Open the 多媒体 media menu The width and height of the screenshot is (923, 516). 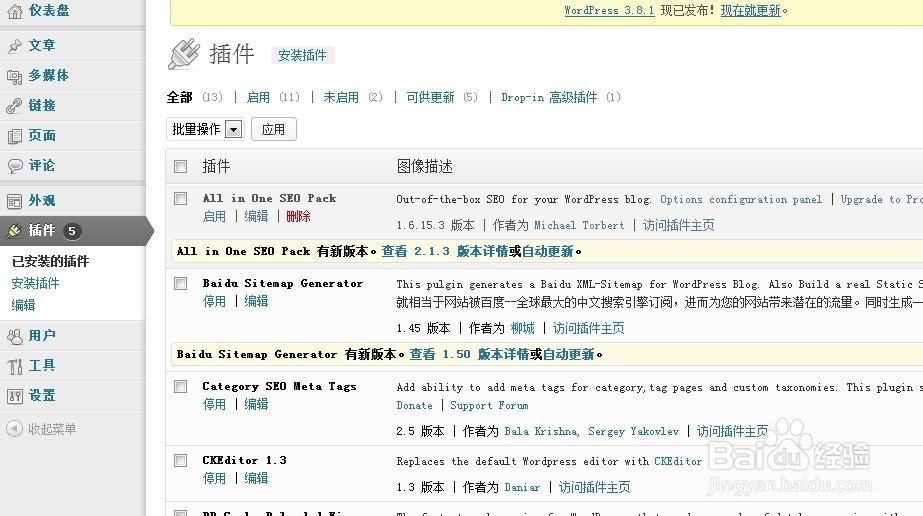point(49,75)
